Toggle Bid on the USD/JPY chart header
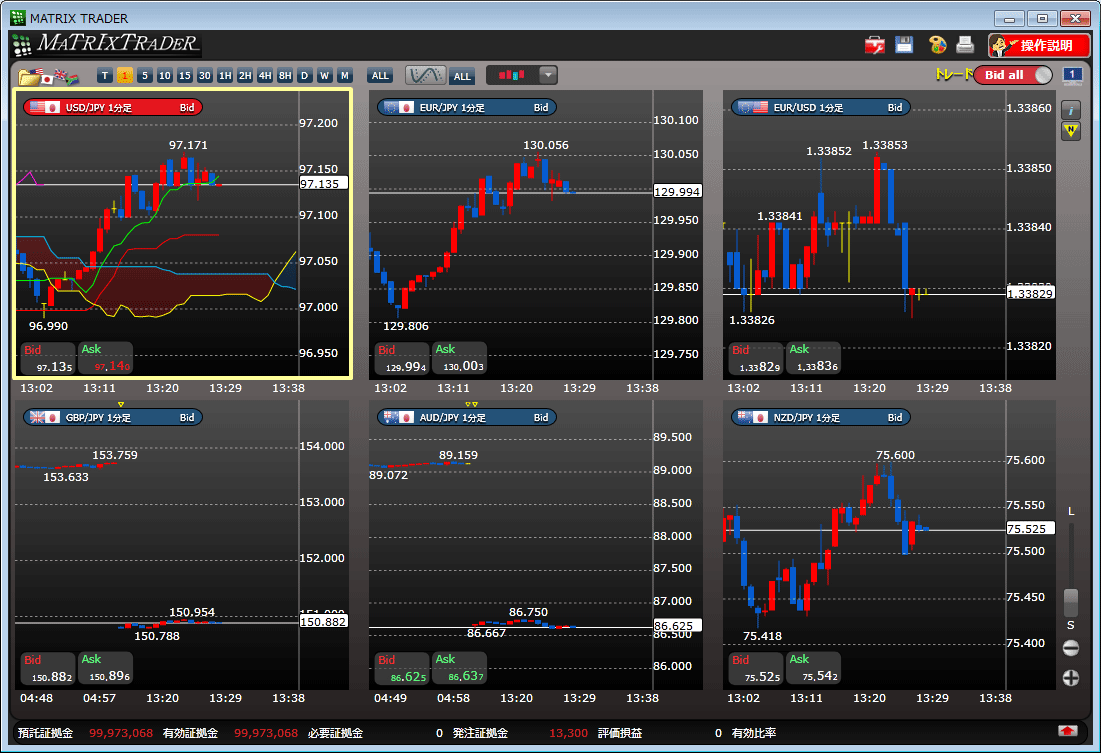The image size is (1101, 753). pyautogui.click(x=187, y=107)
